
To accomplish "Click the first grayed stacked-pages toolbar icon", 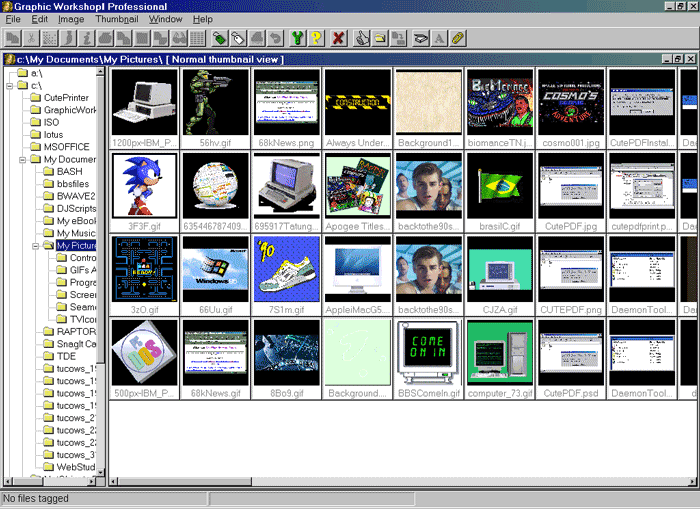I will [x=13, y=38].
